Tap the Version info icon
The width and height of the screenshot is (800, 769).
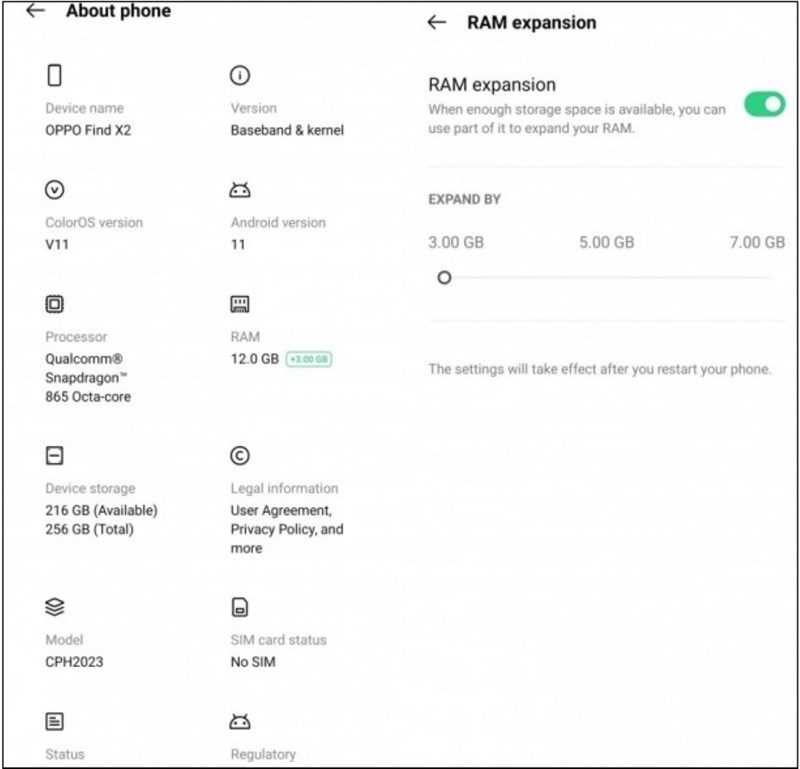(240, 75)
